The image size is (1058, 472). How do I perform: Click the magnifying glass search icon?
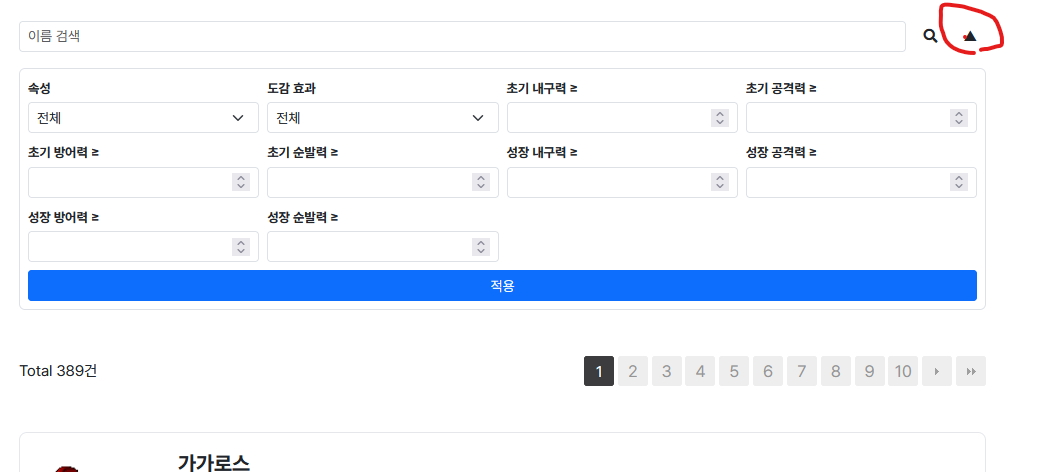[930, 36]
